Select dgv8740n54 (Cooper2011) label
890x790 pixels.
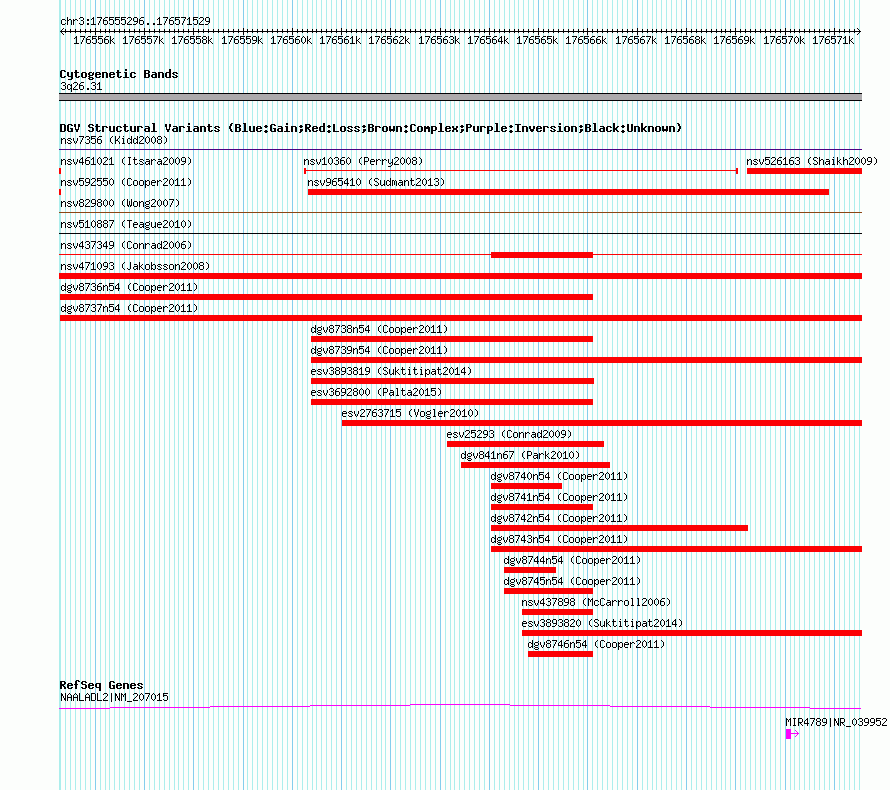[559, 476]
